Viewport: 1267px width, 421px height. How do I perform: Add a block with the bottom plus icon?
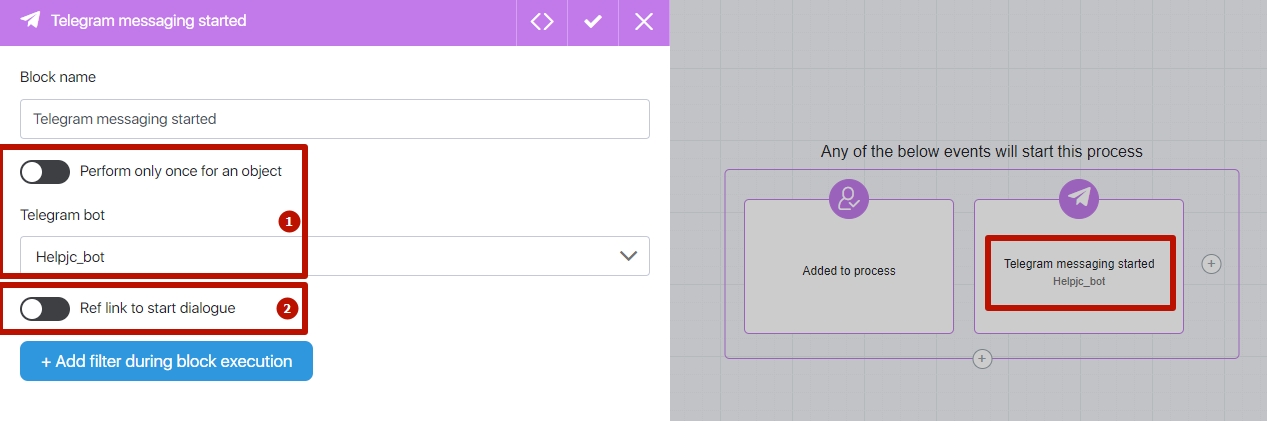982,358
